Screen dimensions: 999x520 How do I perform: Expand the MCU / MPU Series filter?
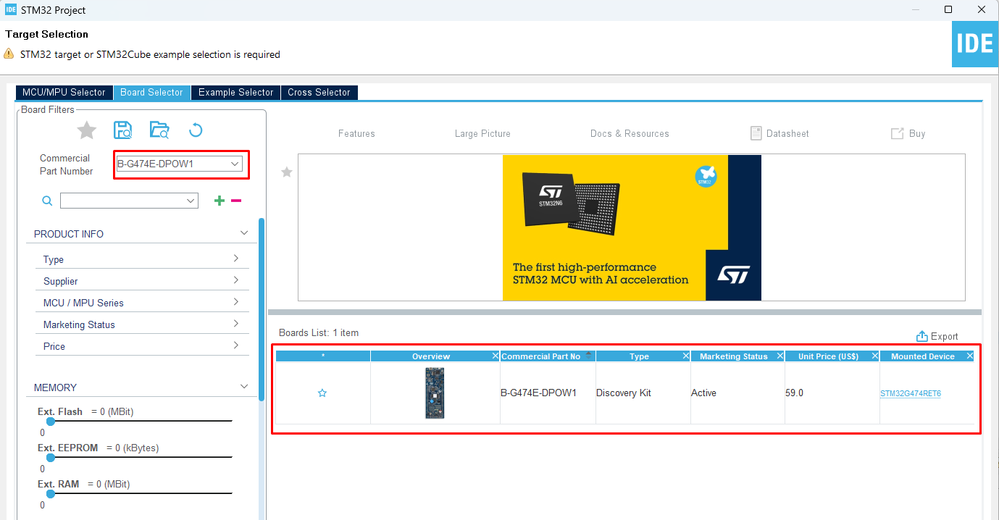236,302
